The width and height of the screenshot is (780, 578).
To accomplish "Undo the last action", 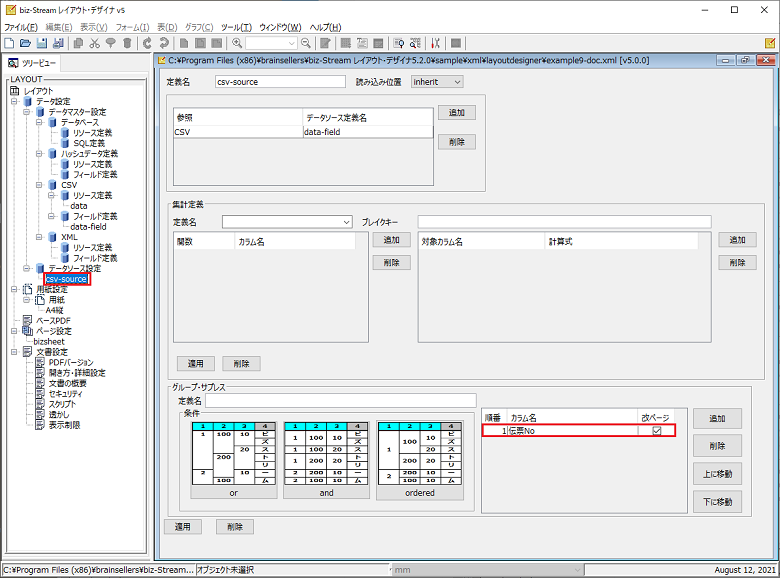I will [147, 43].
